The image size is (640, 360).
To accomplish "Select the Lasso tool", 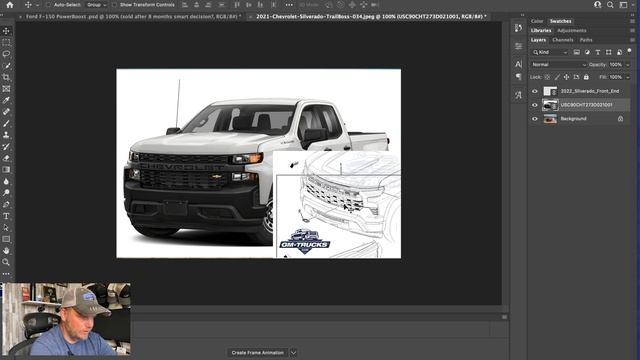I will [x=6, y=54].
